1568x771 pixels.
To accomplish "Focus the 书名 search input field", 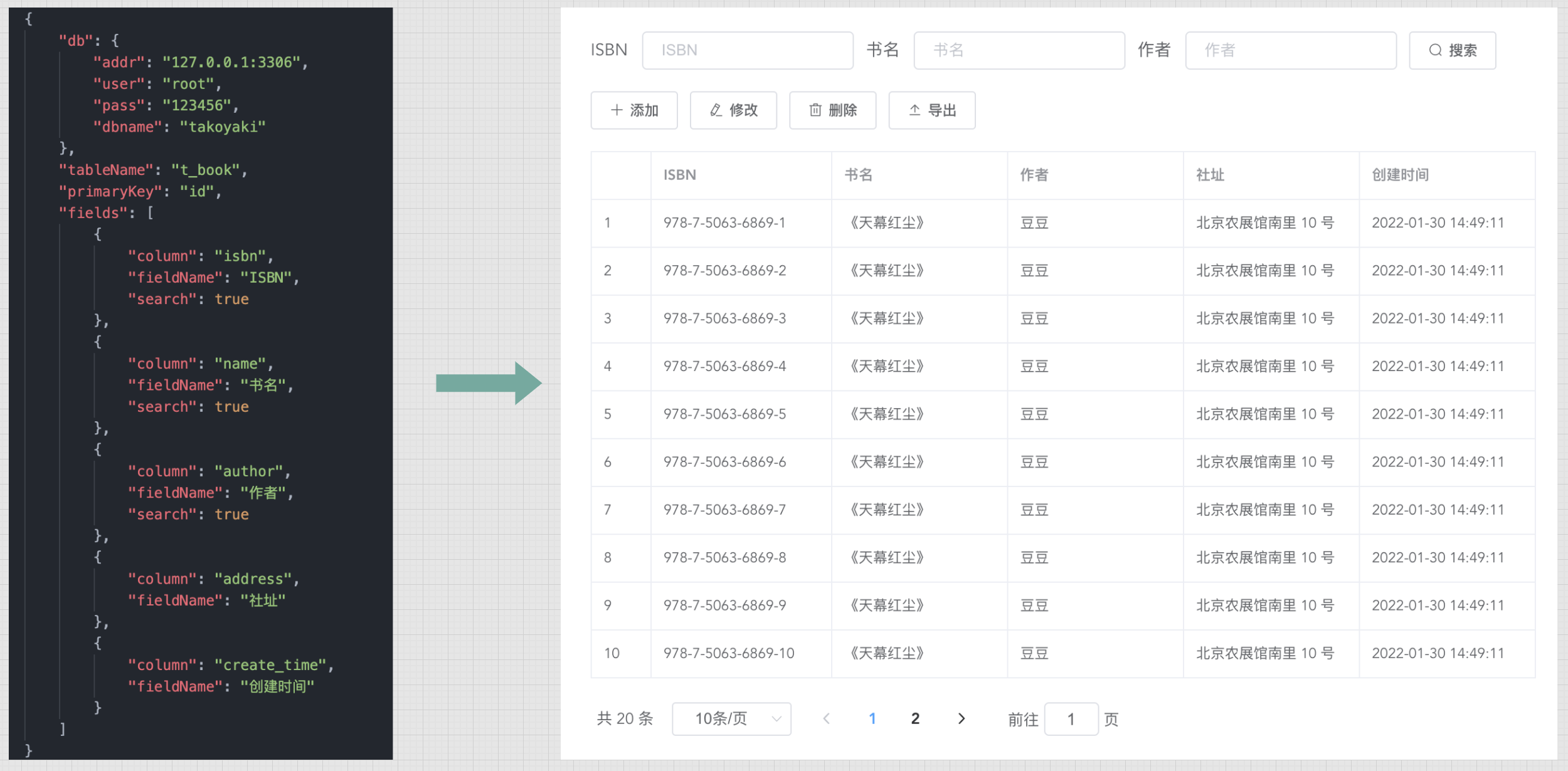I will [1019, 50].
